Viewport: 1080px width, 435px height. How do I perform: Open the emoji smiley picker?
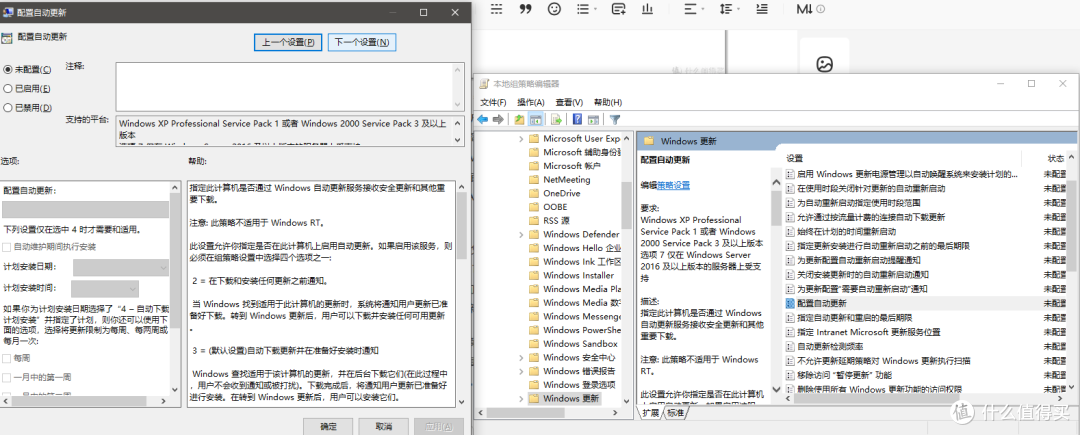pyautogui.click(x=554, y=9)
